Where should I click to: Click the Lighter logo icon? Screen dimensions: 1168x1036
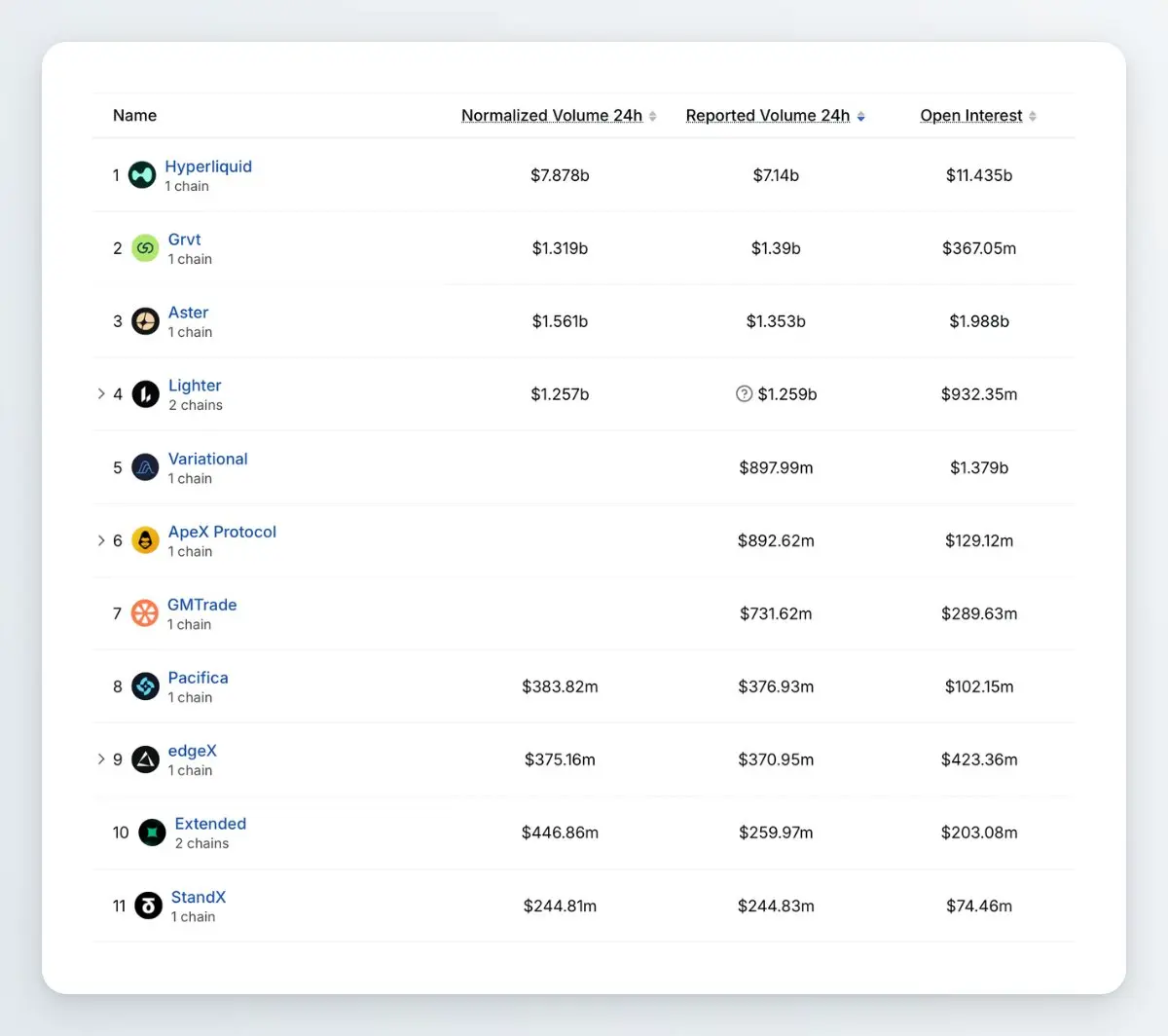(x=145, y=394)
